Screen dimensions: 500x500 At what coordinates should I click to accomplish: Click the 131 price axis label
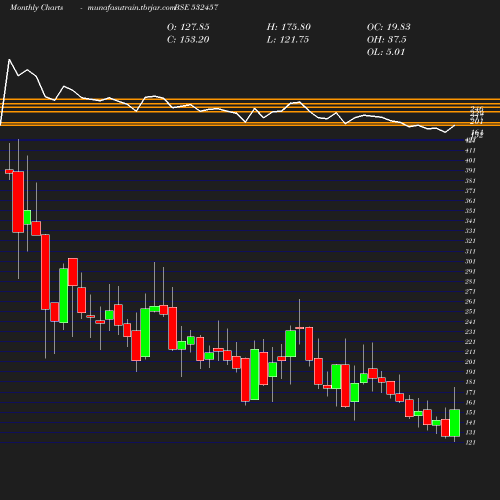470,433
